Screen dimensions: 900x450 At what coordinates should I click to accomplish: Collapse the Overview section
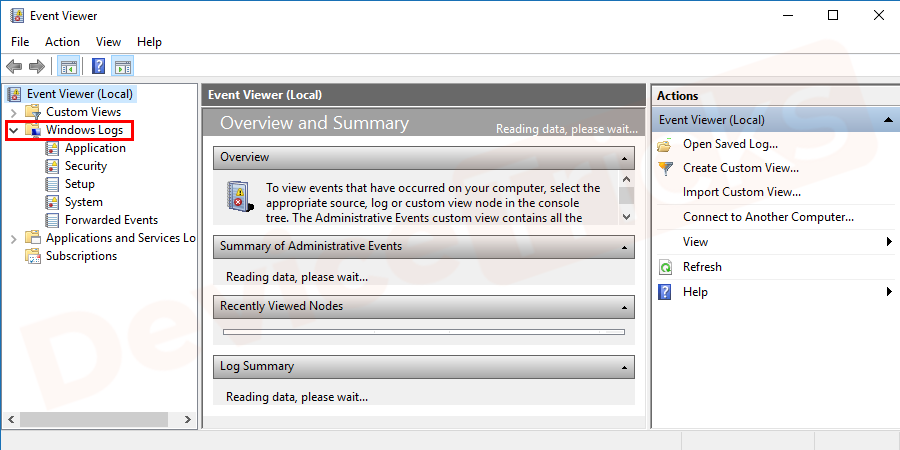624,158
